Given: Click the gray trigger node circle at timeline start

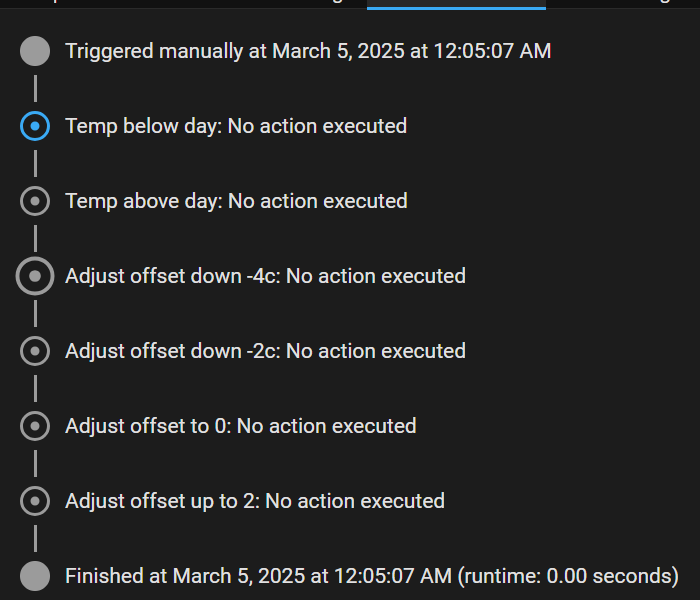Looking at the screenshot, I should point(35,51).
